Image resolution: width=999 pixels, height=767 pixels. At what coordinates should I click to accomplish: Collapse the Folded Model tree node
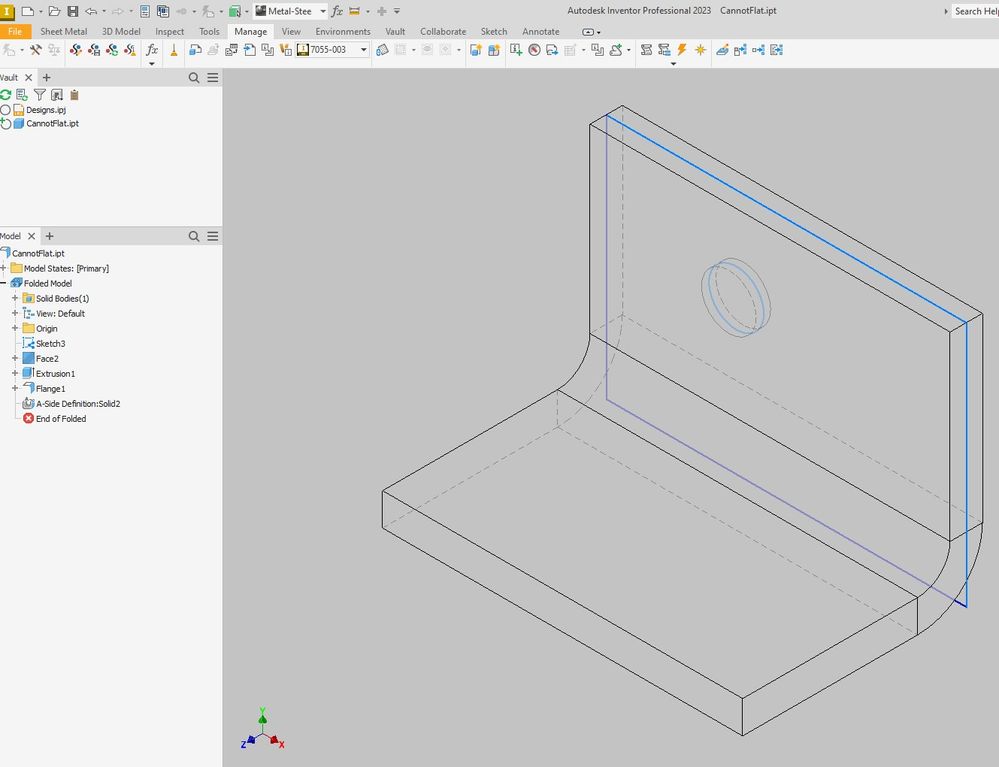[x=4, y=283]
